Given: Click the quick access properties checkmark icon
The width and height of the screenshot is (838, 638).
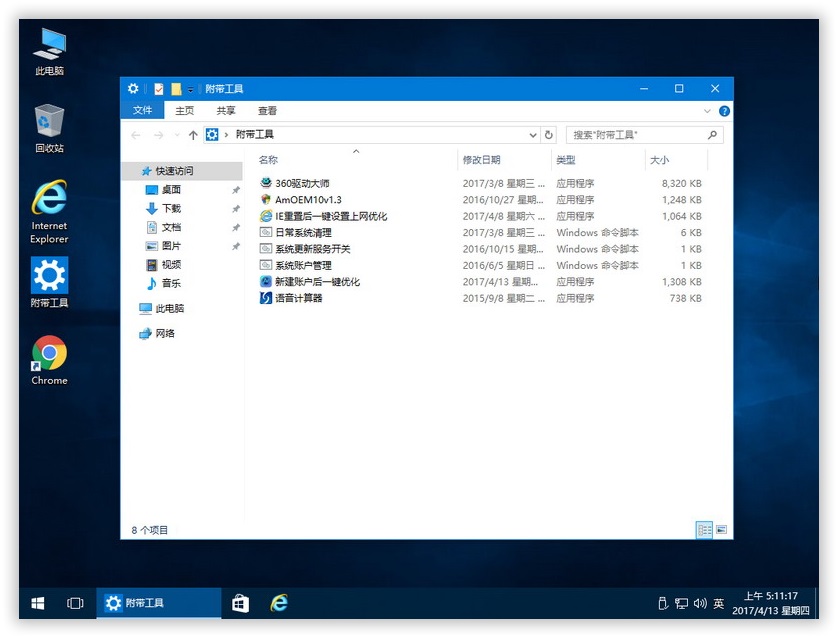Looking at the screenshot, I should (x=159, y=89).
